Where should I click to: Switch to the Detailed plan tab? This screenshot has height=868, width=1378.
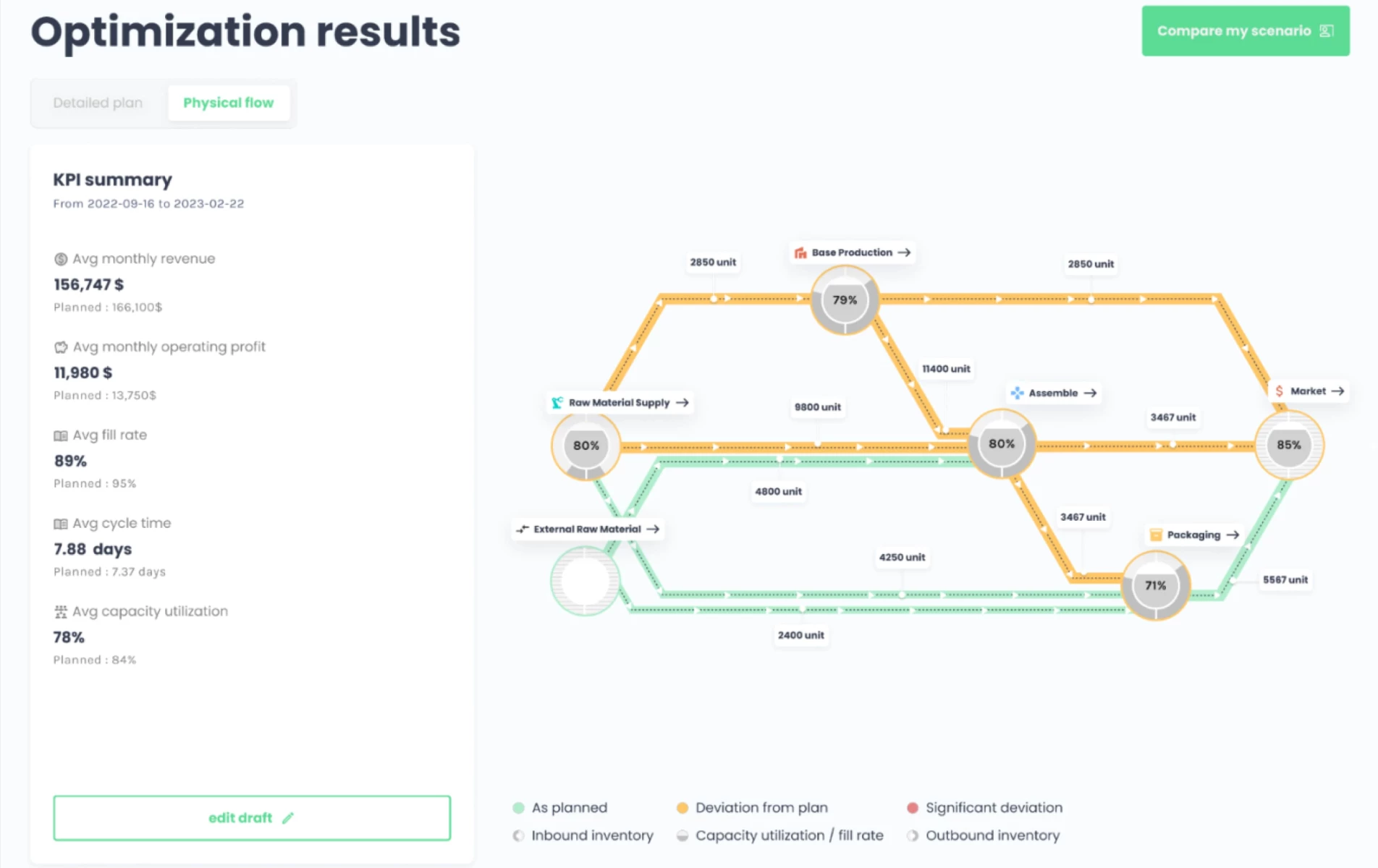pyautogui.click(x=98, y=103)
